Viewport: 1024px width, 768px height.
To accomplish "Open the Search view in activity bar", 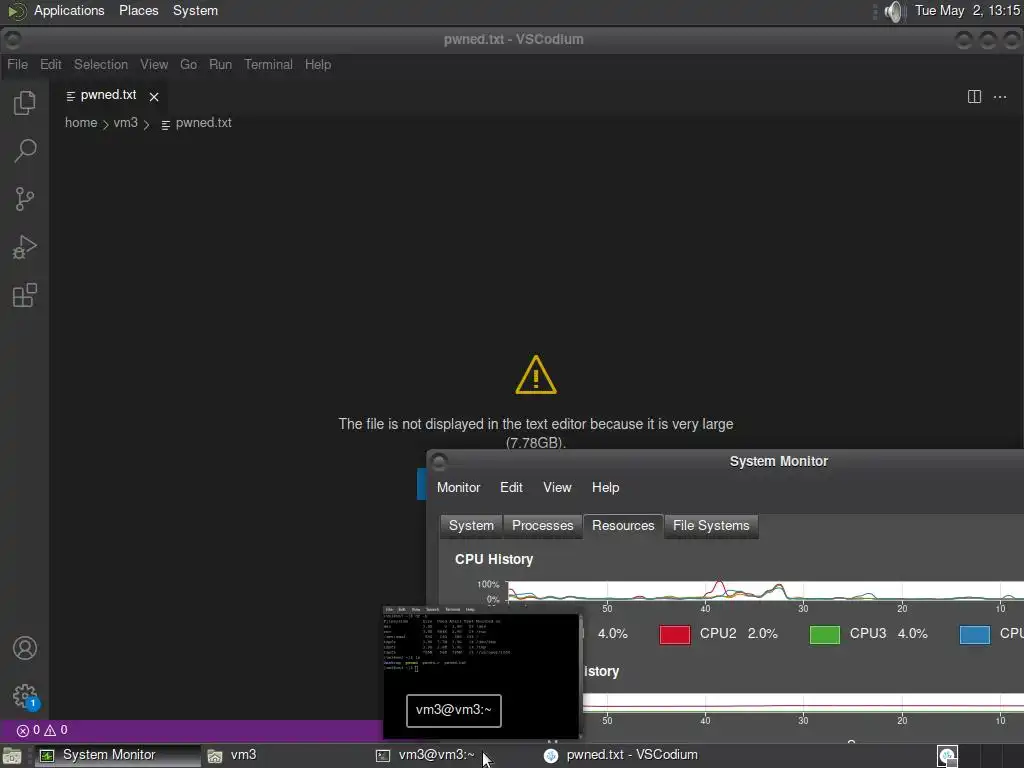I will point(24,150).
